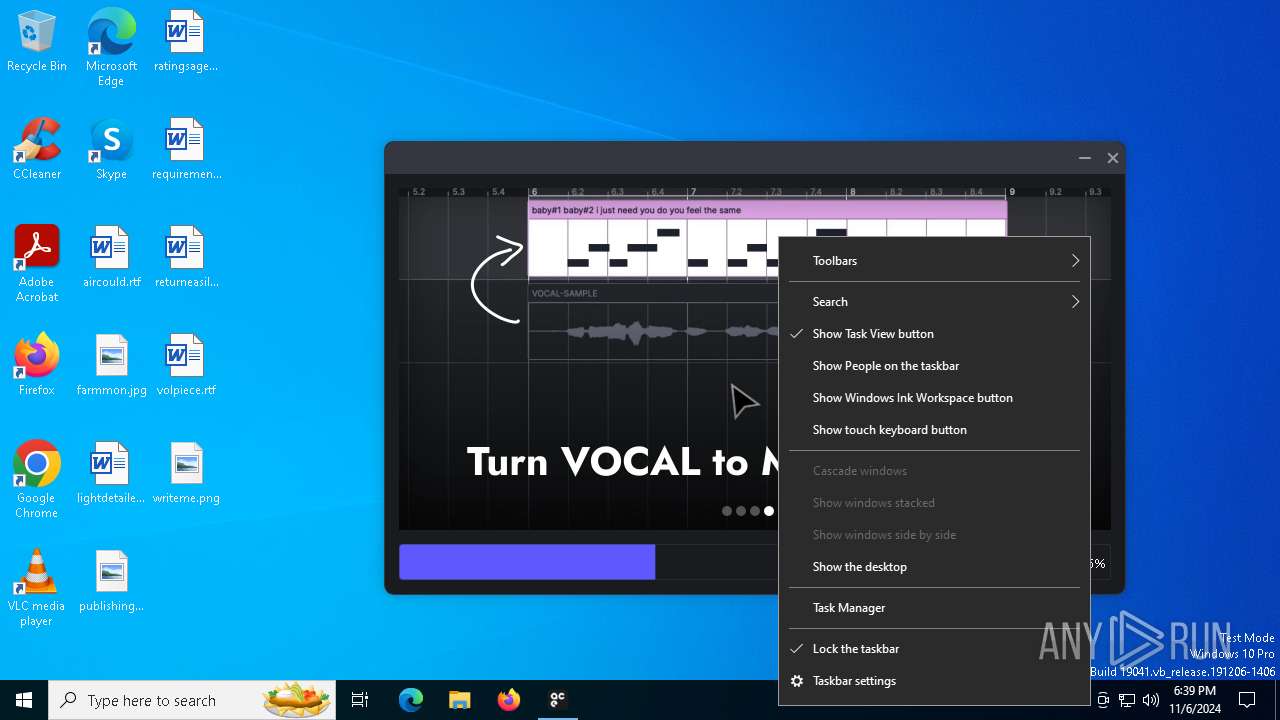Expand the Toolbars submenu

coord(934,261)
